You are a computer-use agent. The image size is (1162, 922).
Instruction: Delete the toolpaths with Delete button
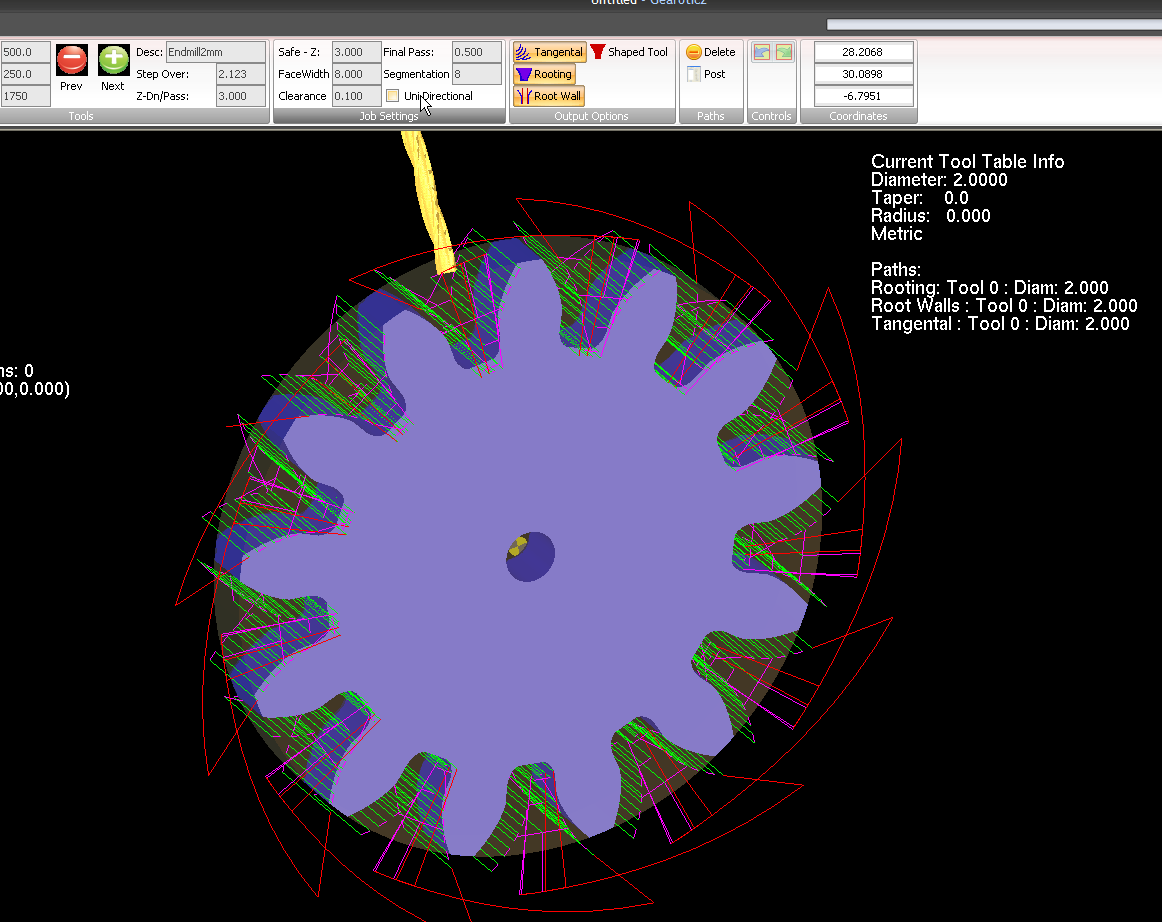pos(711,52)
